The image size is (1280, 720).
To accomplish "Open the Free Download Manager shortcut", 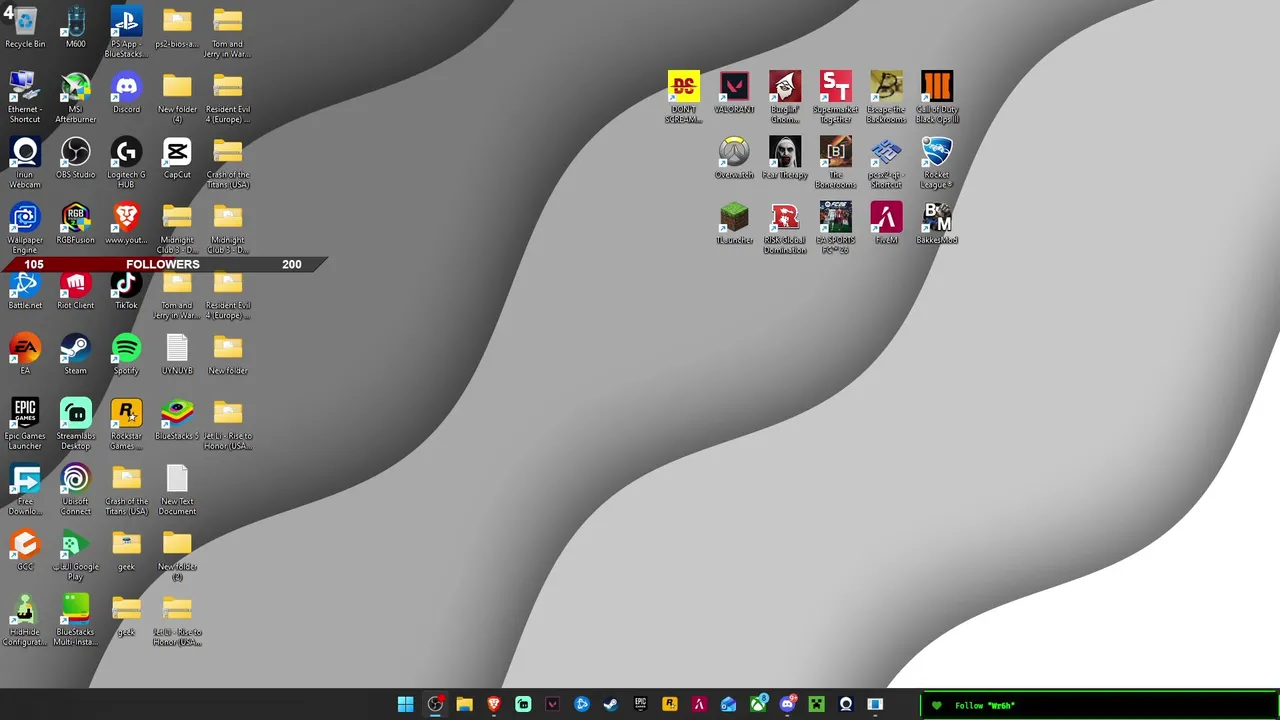I will tap(25, 489).
